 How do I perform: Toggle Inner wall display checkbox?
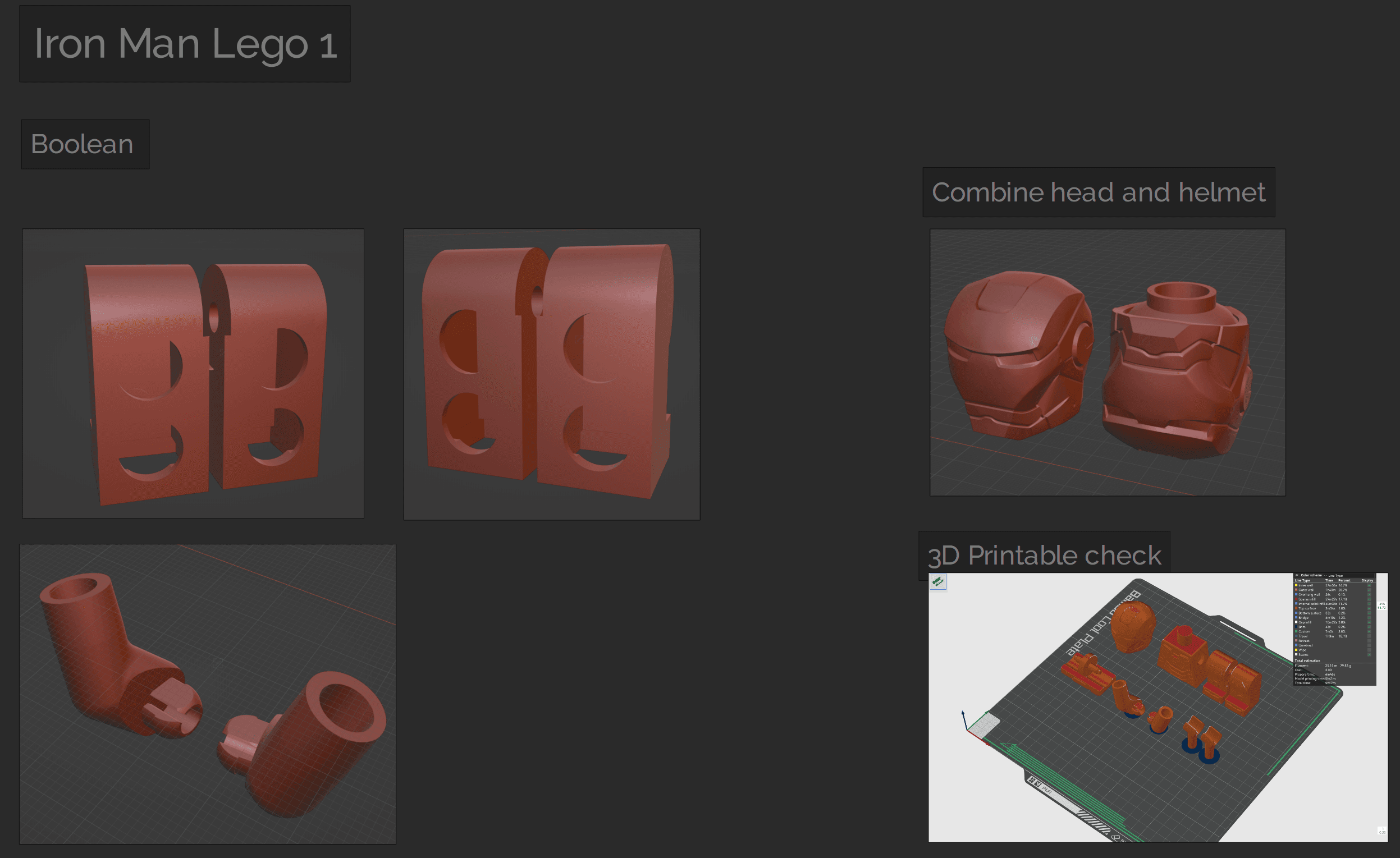pos(1369,585)
